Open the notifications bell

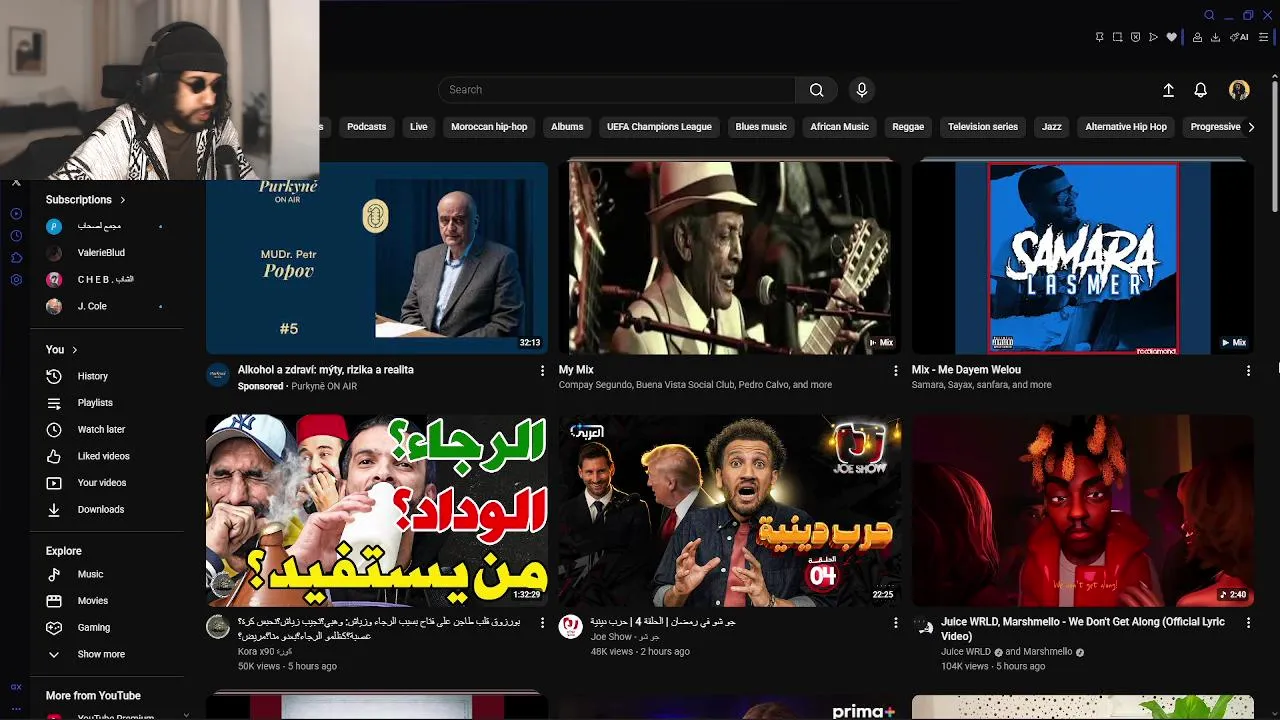click(x=1201, y=90)
